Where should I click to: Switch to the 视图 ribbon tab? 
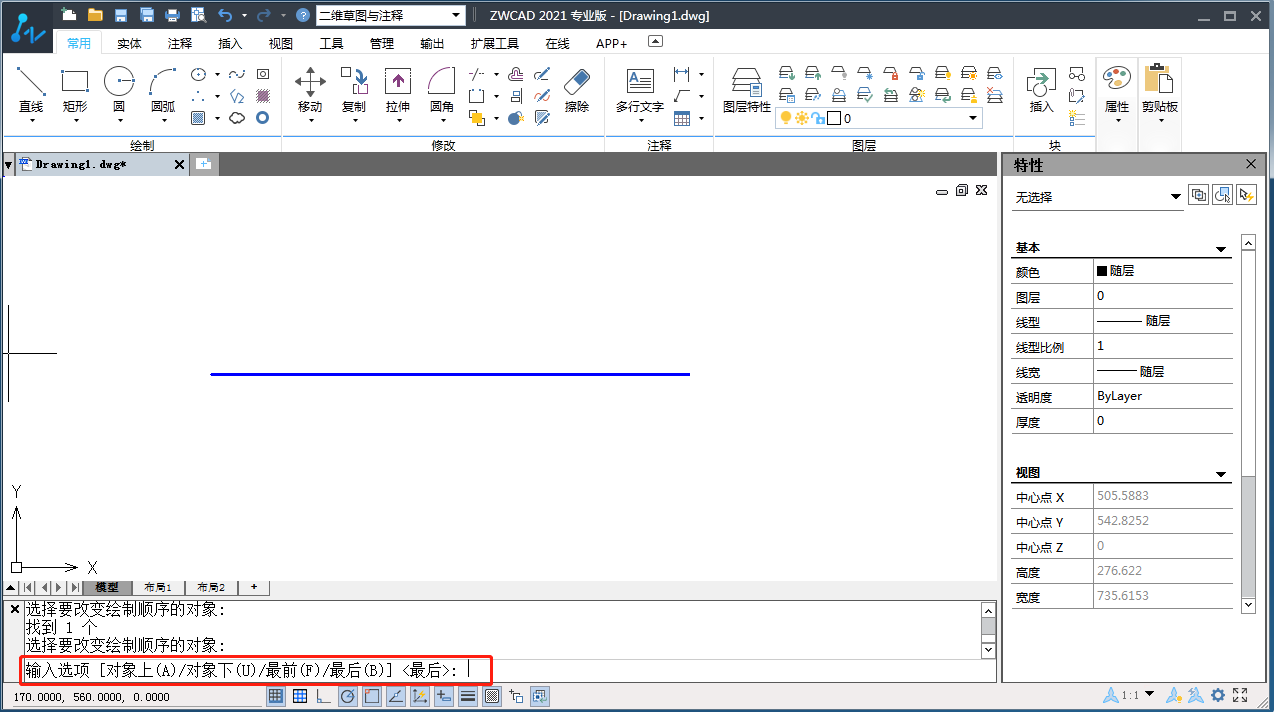coord(281,43)
